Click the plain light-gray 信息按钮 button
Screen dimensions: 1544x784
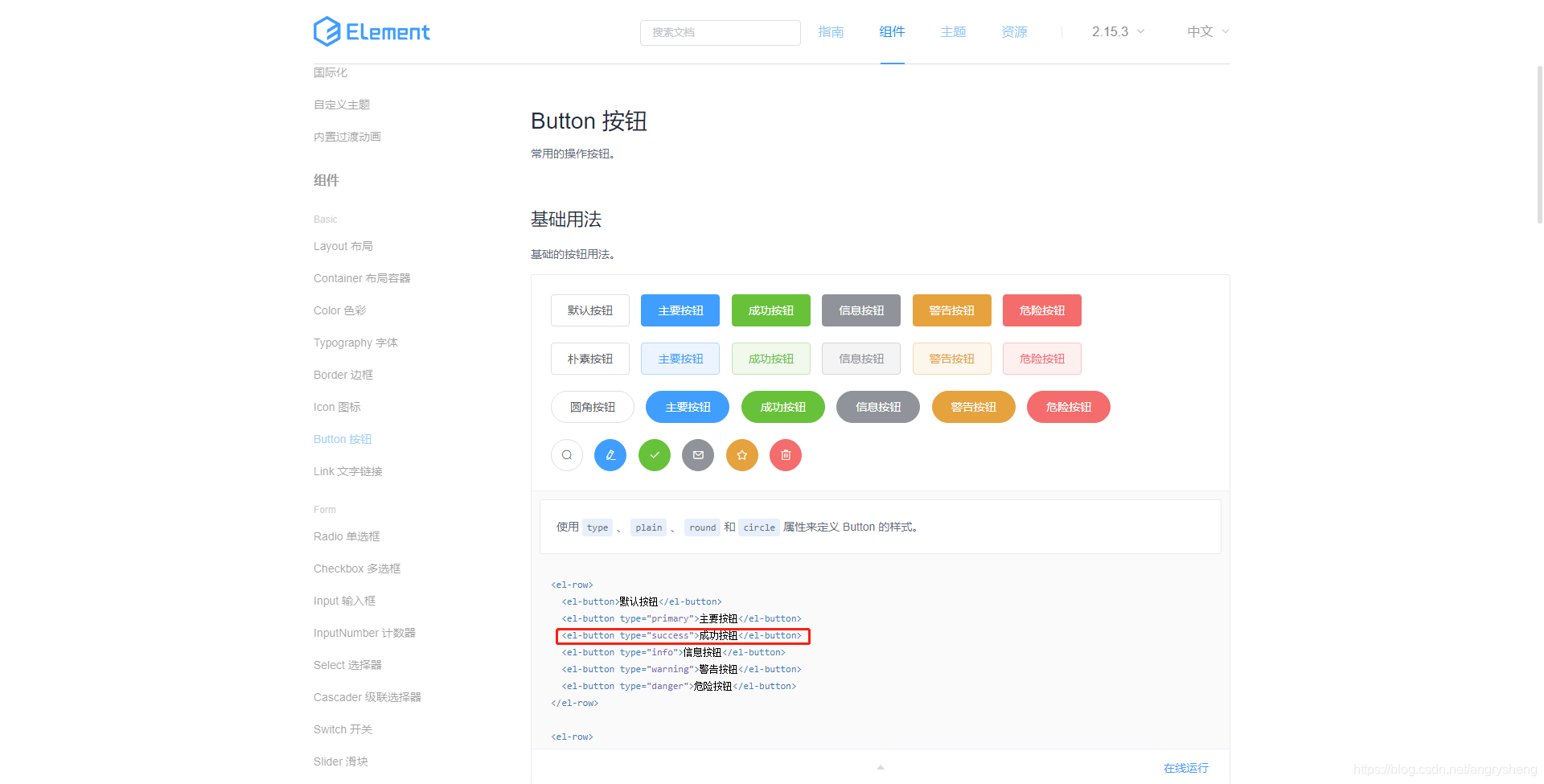pos(861,359)
